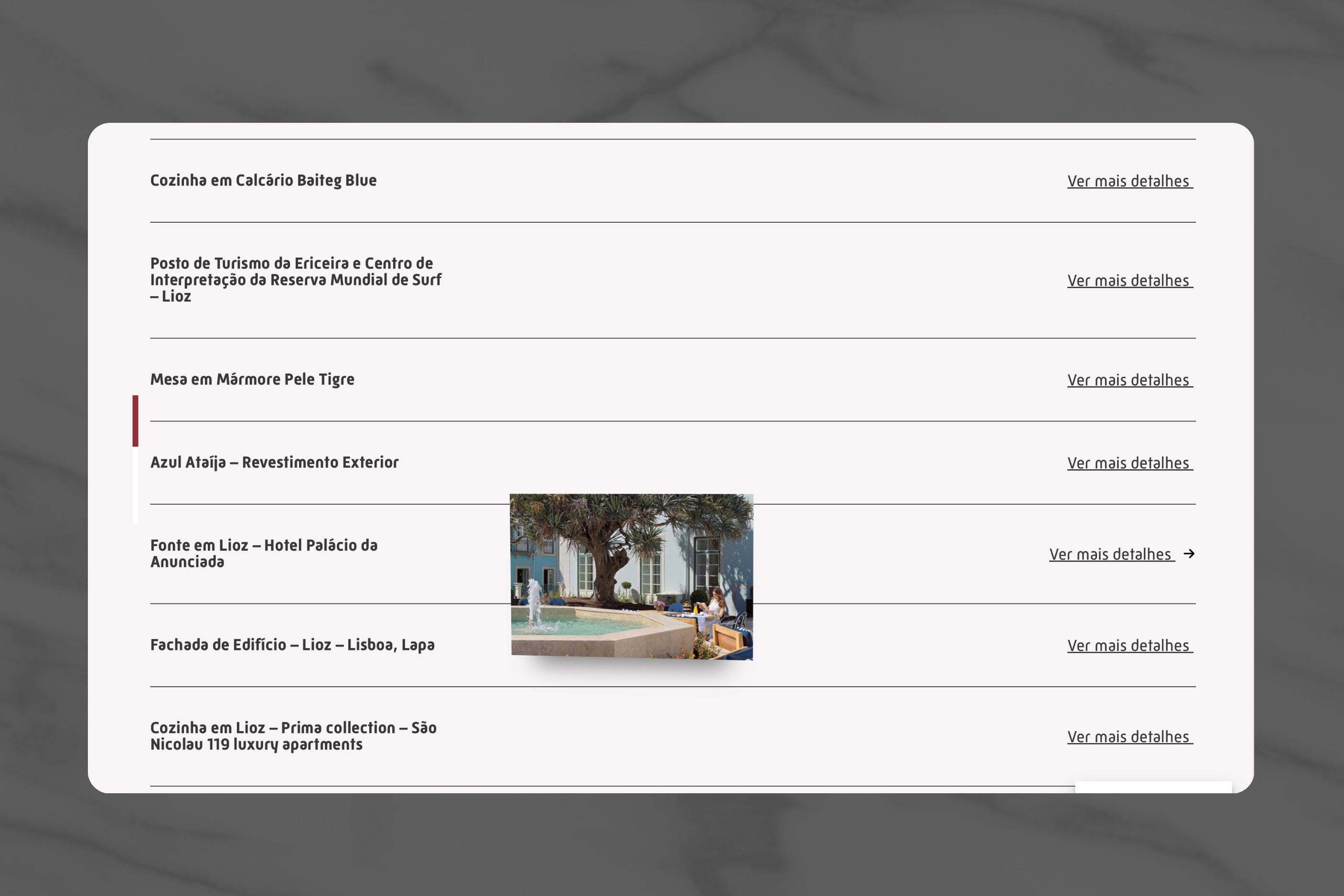Click the arrow icon beside Fonte em Lioz details link
Screen dimensions: 1344x896
1189,554
